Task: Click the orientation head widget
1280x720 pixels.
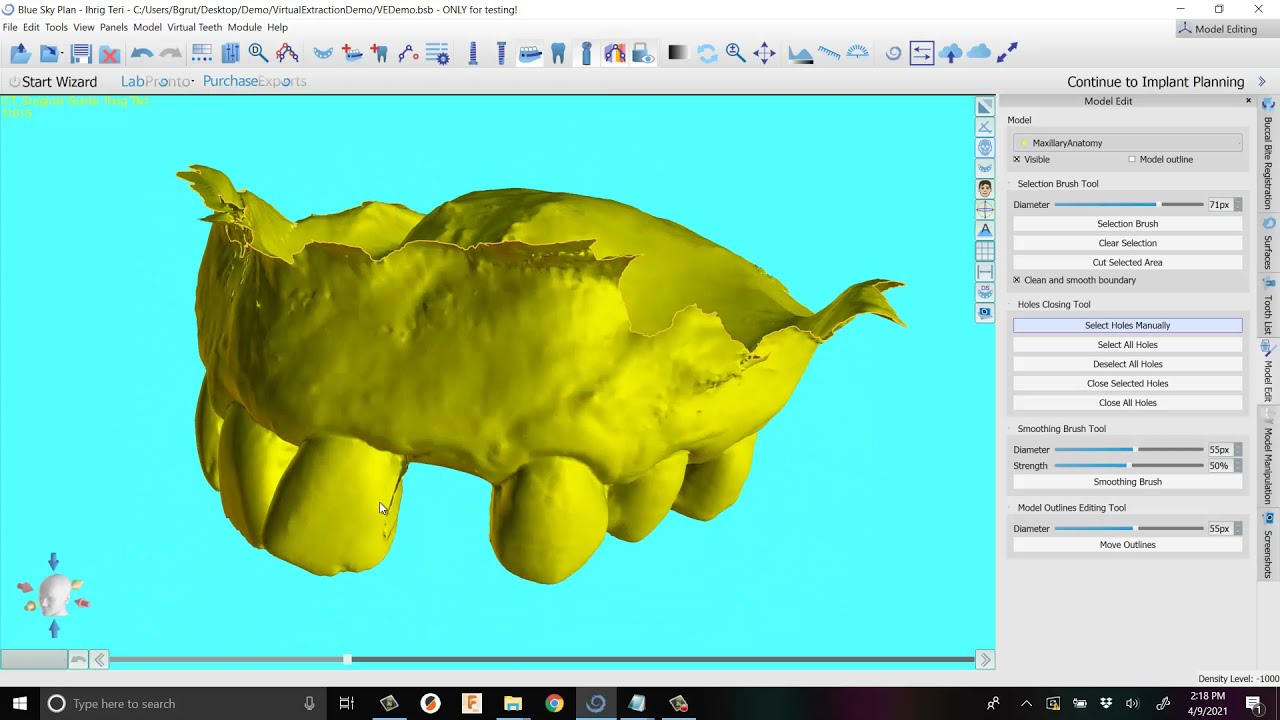Action: (x=54, y=596)
